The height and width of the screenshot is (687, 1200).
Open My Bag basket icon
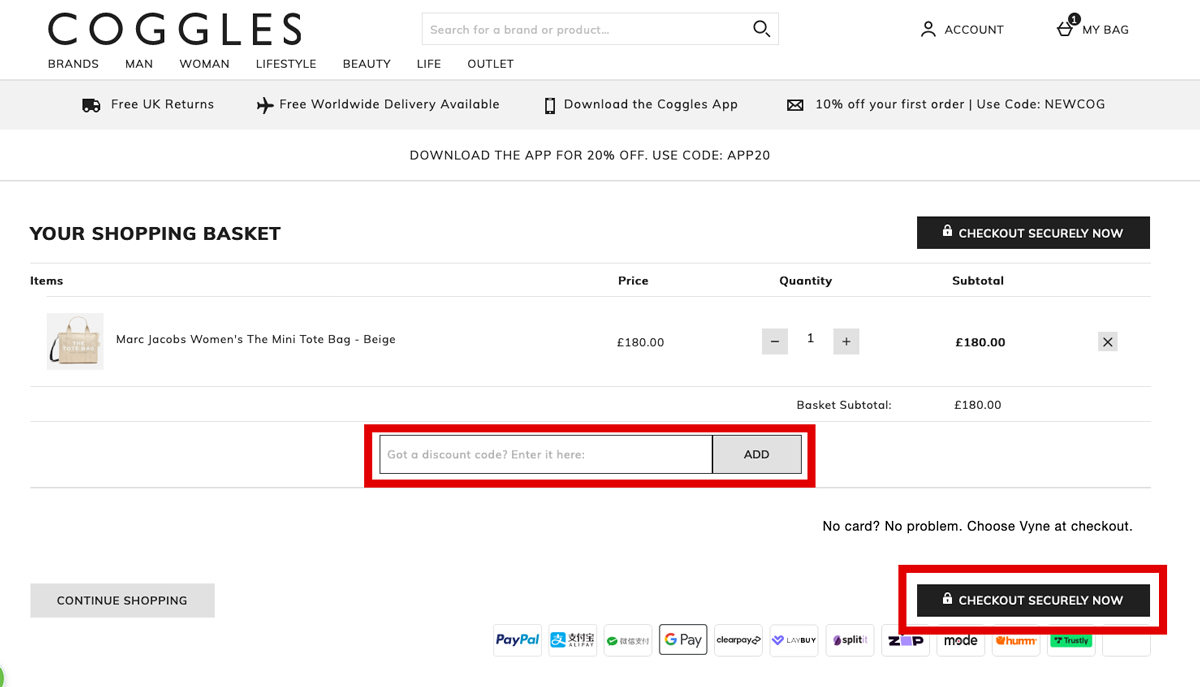(x=1066, y=29)
